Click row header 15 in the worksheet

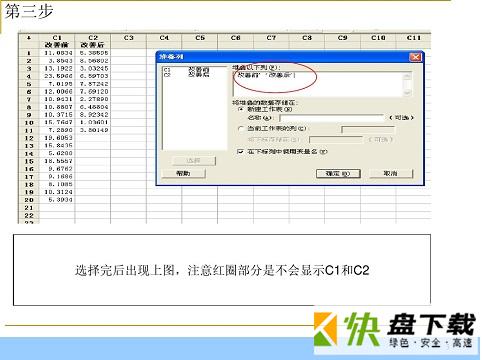pyautogui.click(x=29, y=161)
